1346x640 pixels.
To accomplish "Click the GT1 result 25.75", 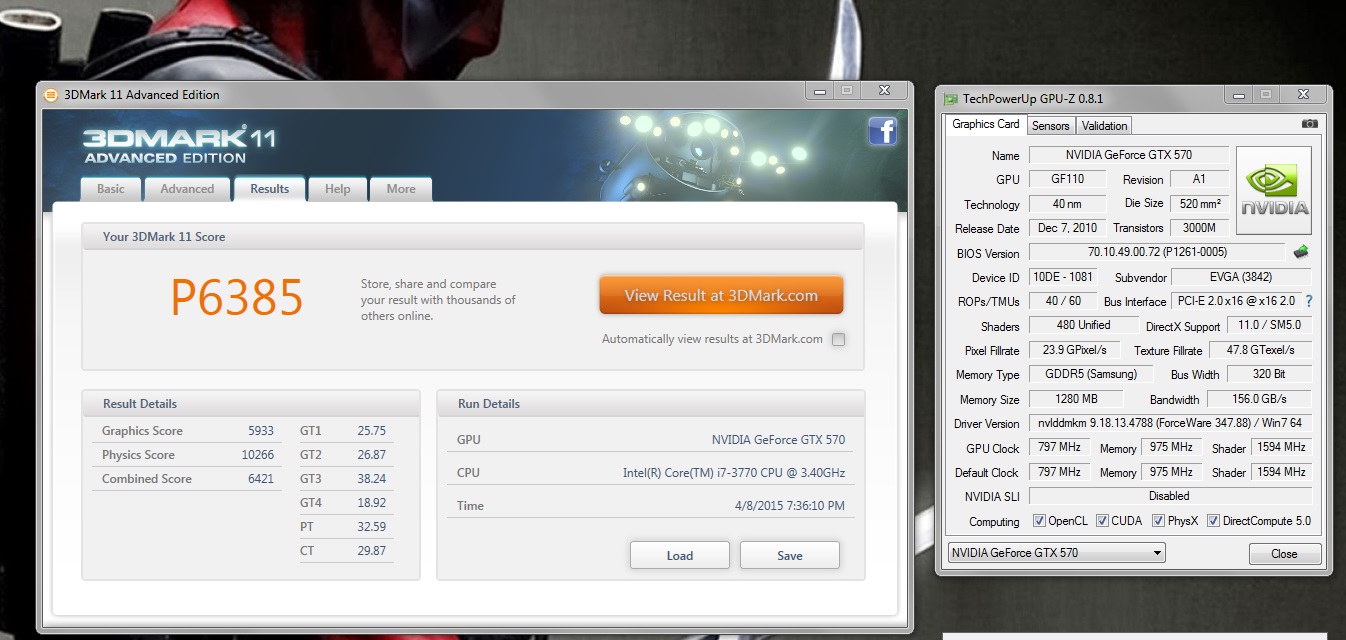I will (371, 431).
